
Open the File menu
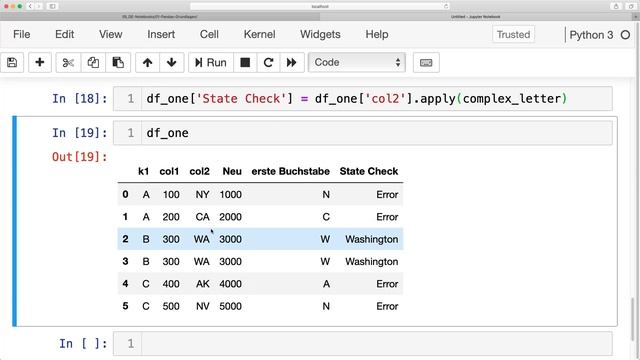[x=22, y=34]
